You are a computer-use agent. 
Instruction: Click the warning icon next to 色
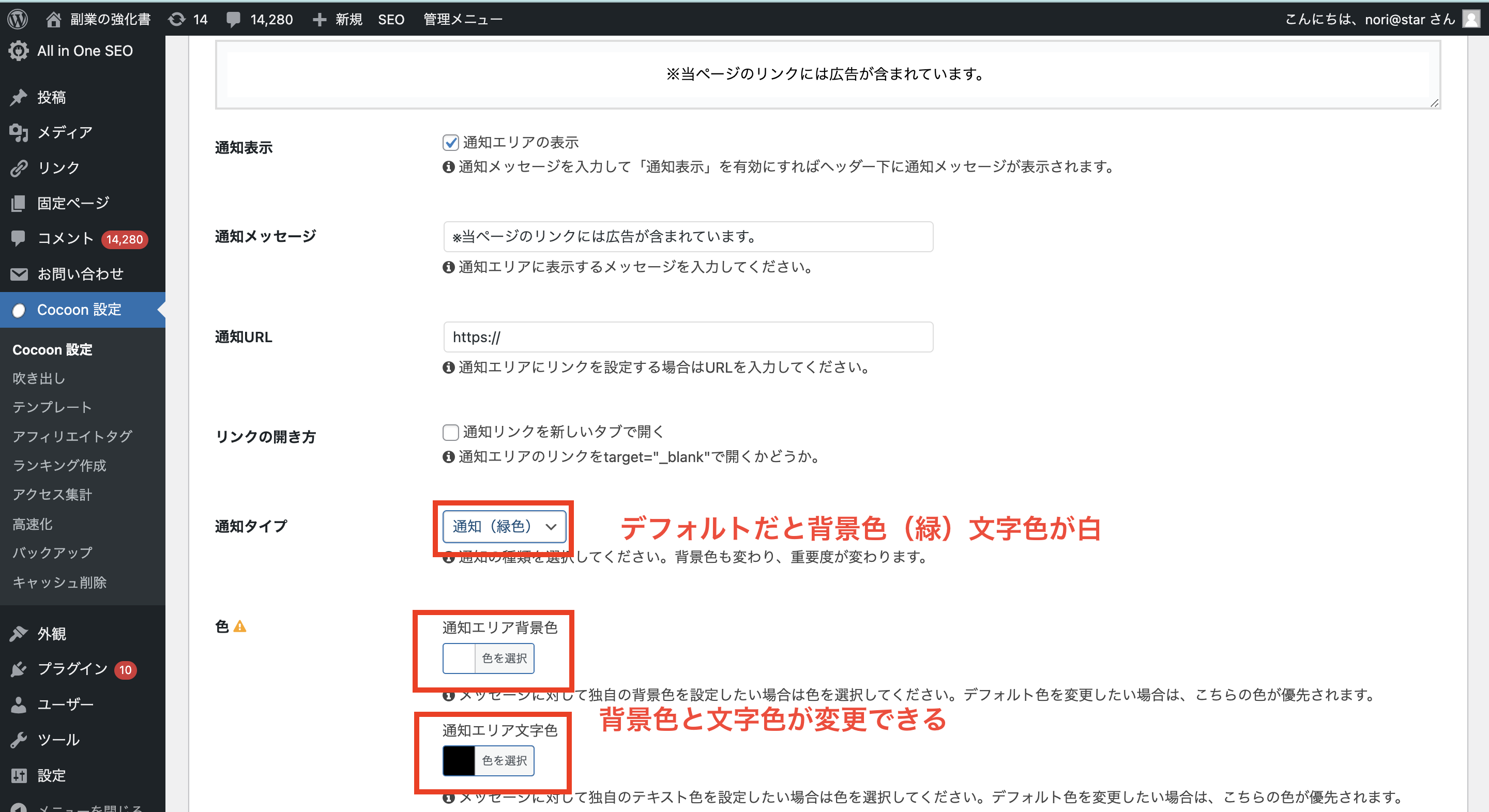240,626
